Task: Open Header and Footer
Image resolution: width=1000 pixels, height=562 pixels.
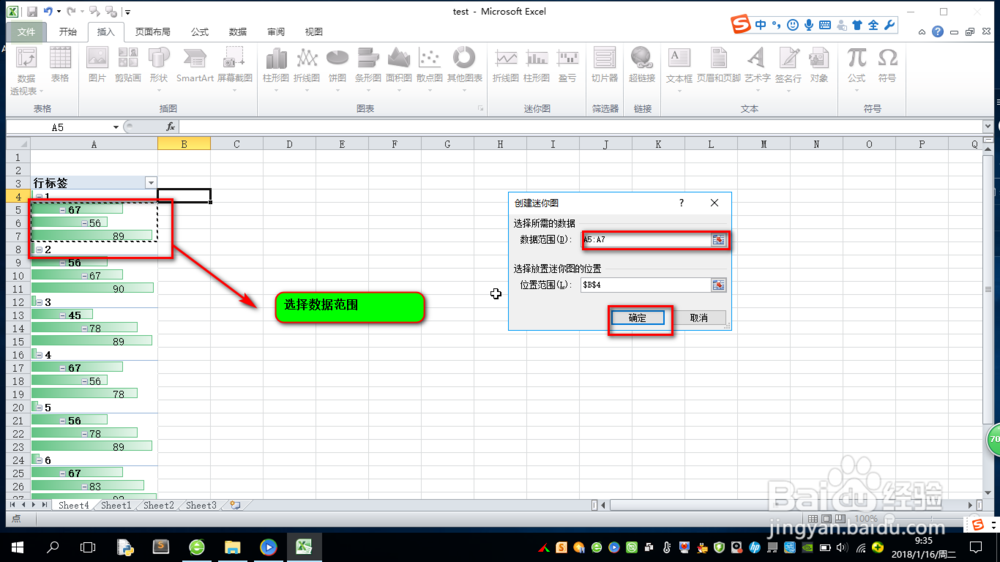Action: point(718,65)
